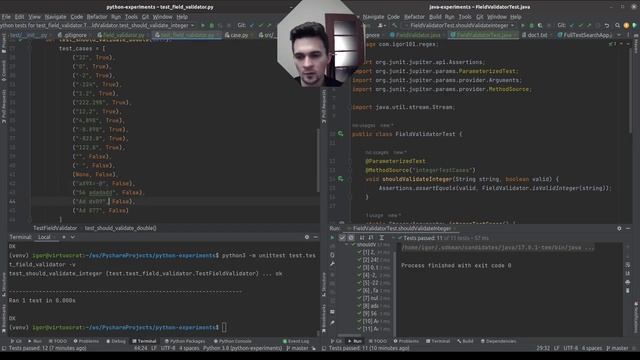This screenshot has height=360, width=640.
Task: Open the Notifications side panel in the Java window
Action: pyautogui.click(x=636, y=318)
